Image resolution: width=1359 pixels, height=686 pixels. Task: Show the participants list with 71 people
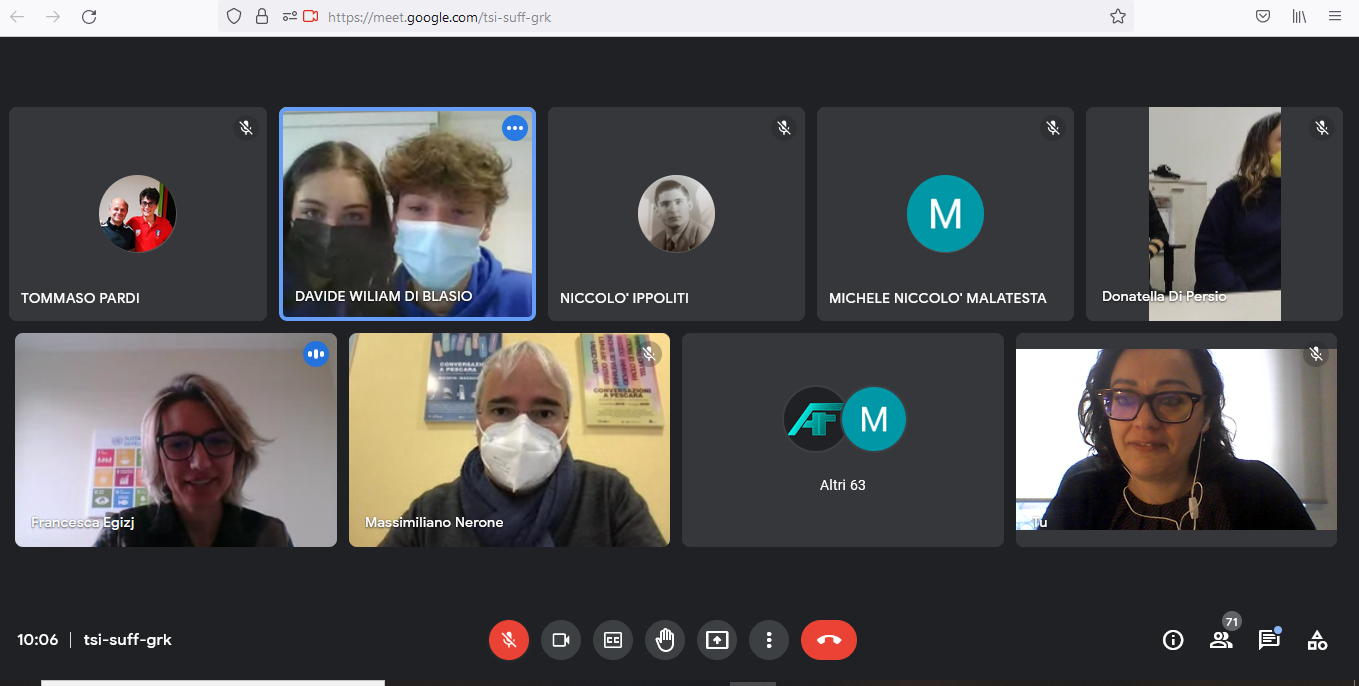pos(1221,640)
